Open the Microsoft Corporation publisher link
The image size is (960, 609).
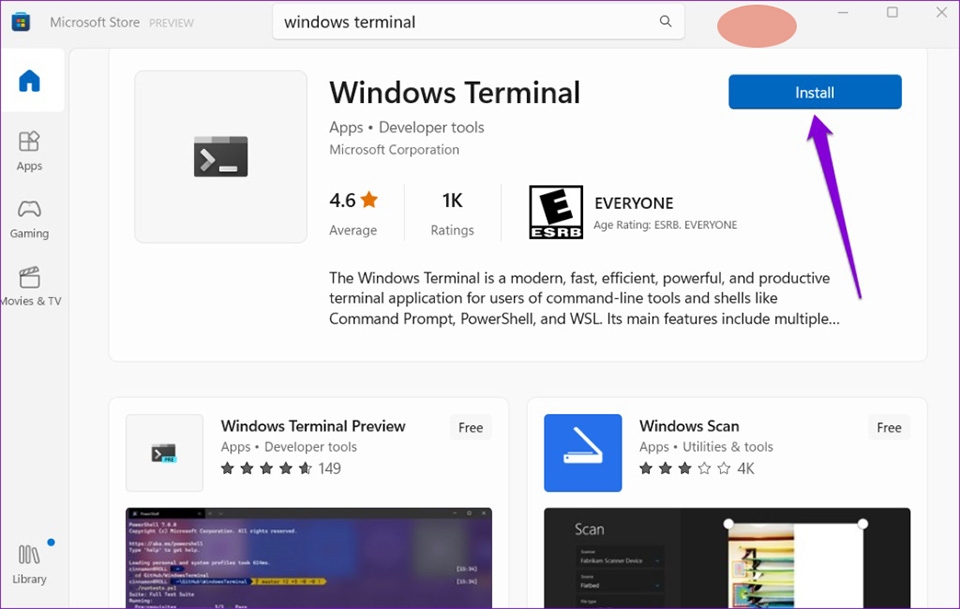(x=393, y=149)
